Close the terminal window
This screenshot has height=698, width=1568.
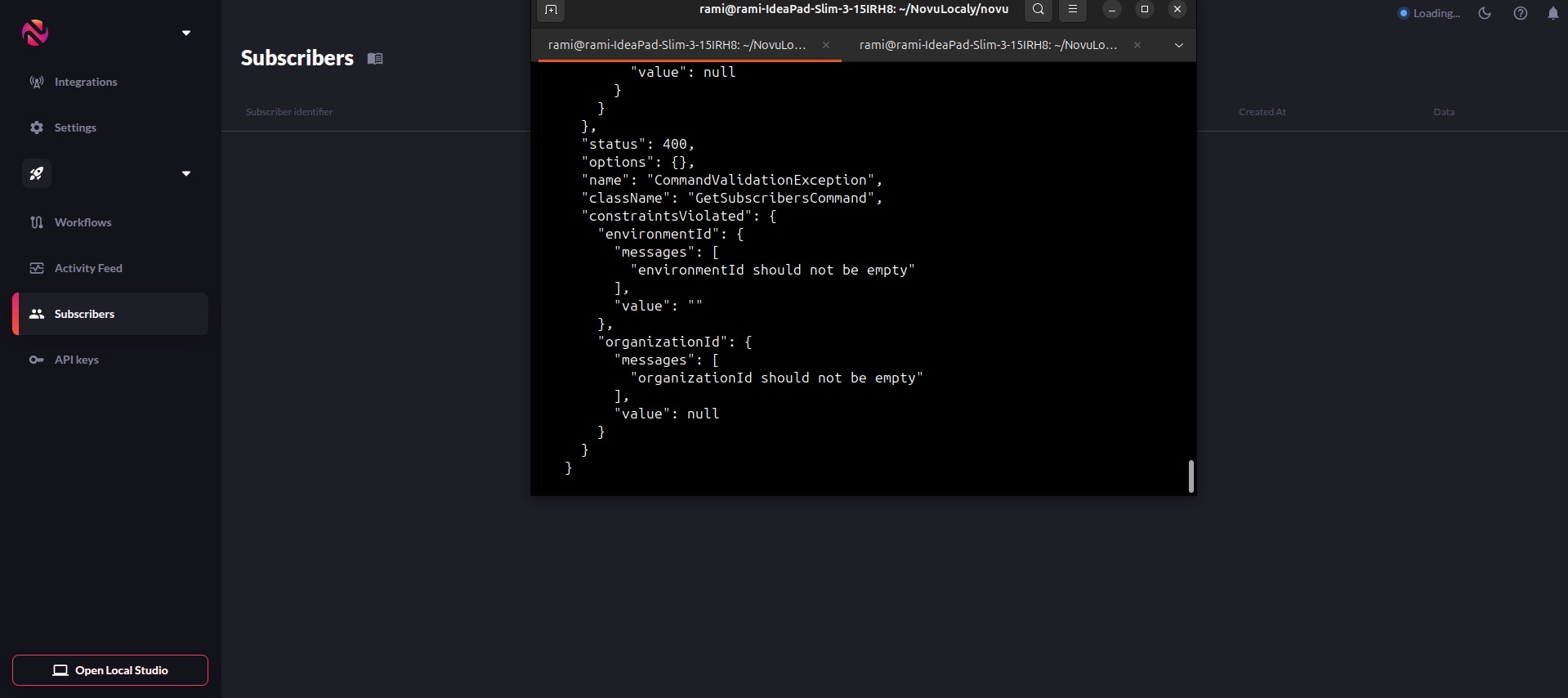[1177, 10]
